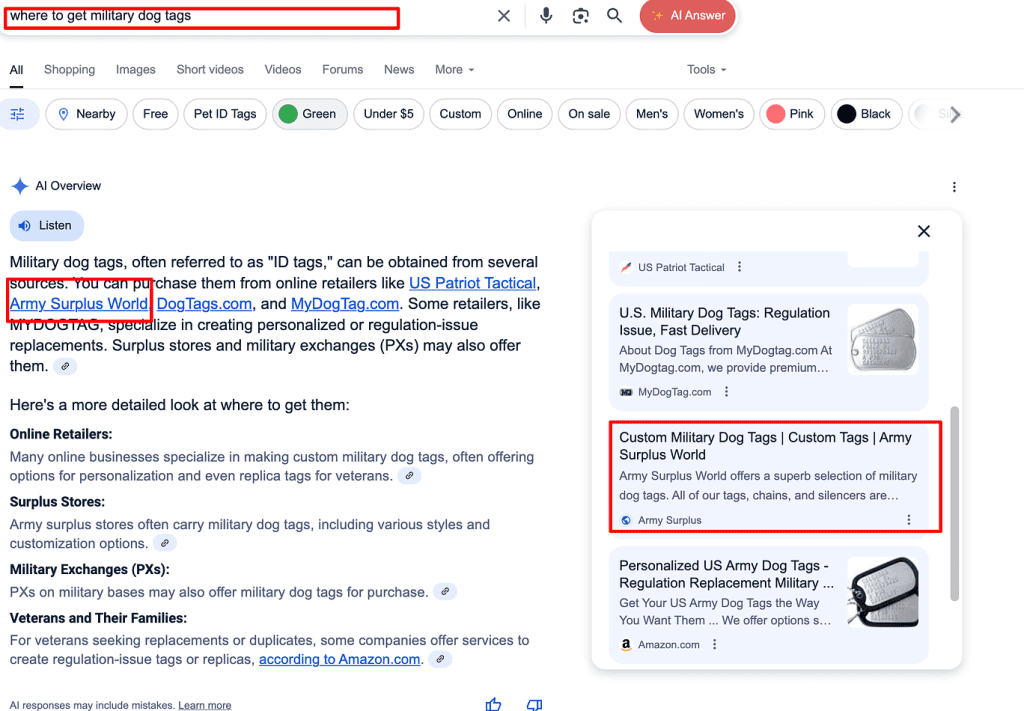Toggle the Online filter chip

click(x=524, y=114)
